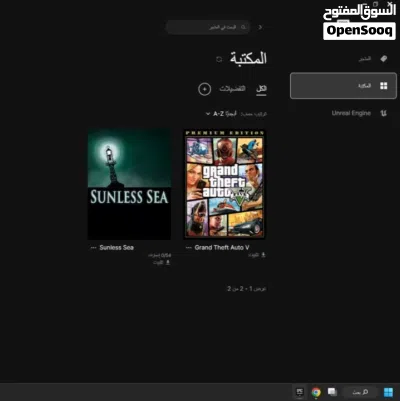The height and width of the screenshot is (401, 400).
Task: Open the A-Z sort order dropdown
Action: tap(221, 114)
